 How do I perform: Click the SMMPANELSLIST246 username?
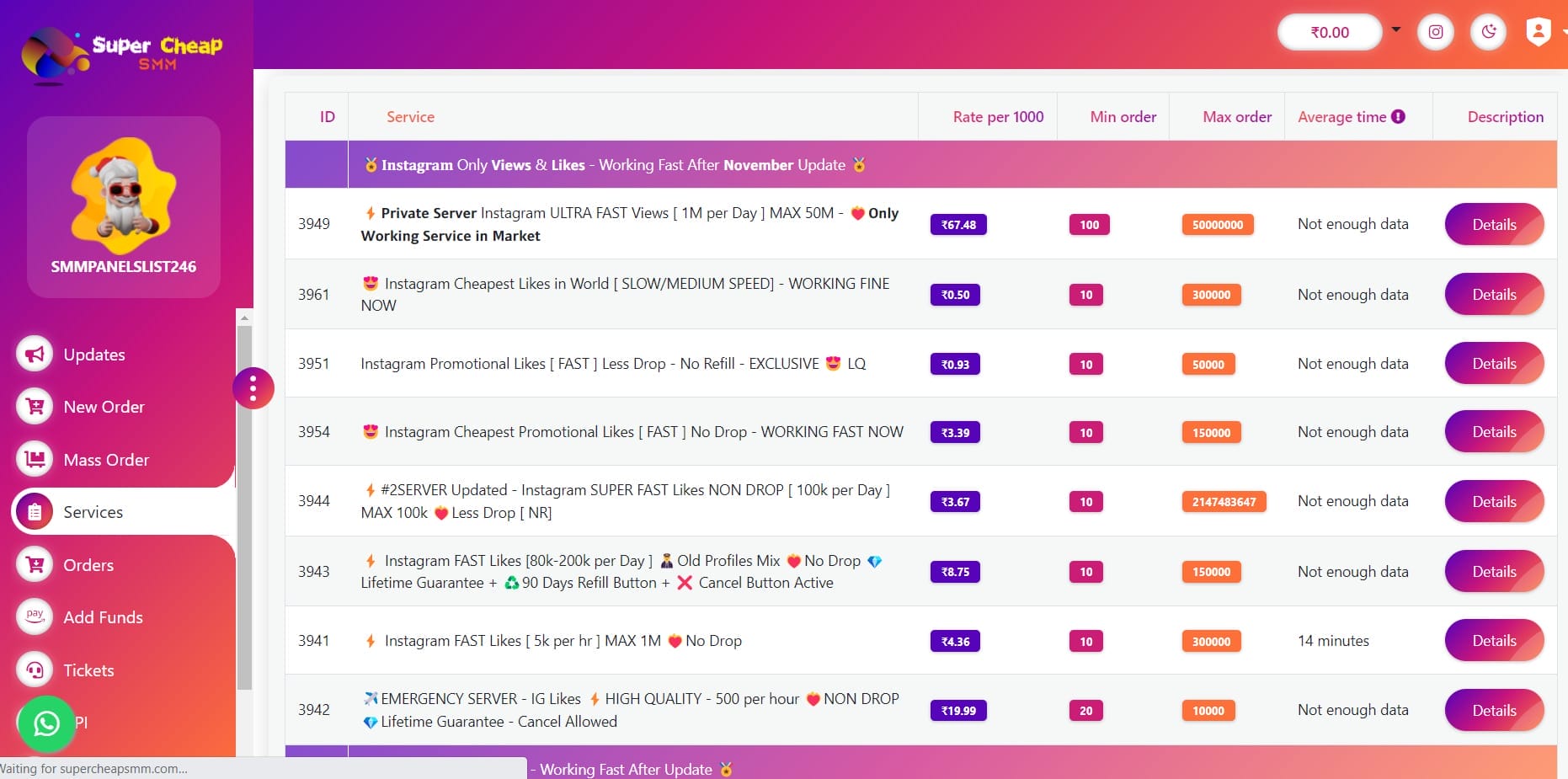(x=124, y=267)
